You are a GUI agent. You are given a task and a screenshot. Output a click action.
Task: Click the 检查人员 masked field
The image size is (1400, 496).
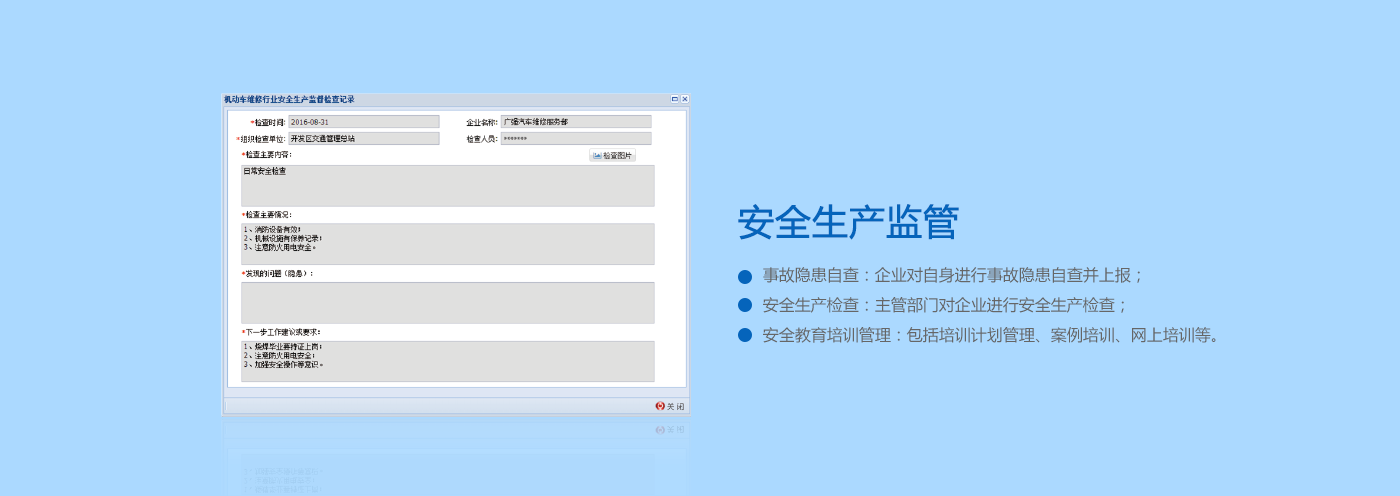pos(575,139)
